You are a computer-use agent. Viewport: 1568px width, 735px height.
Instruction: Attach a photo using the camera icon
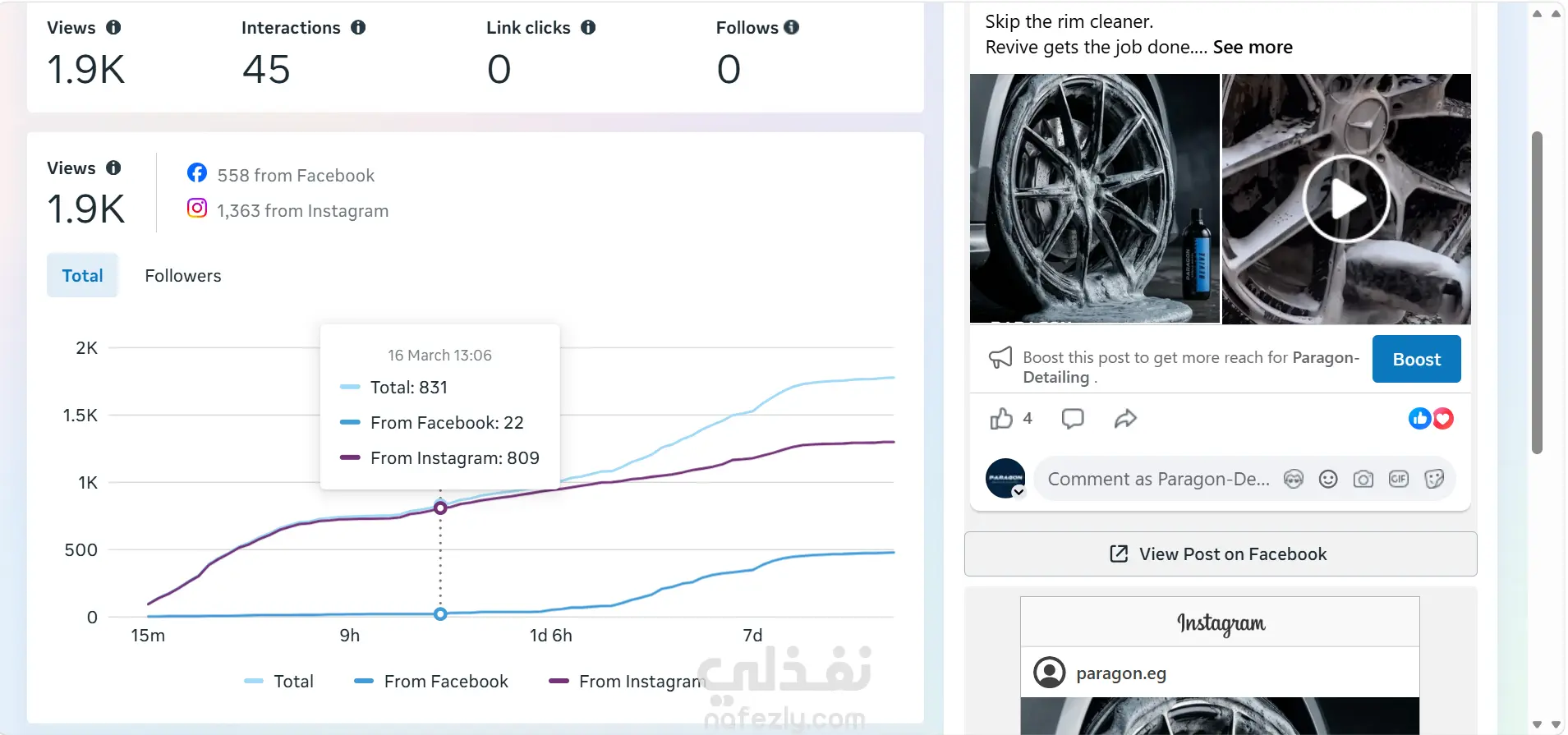point(1363,479)
